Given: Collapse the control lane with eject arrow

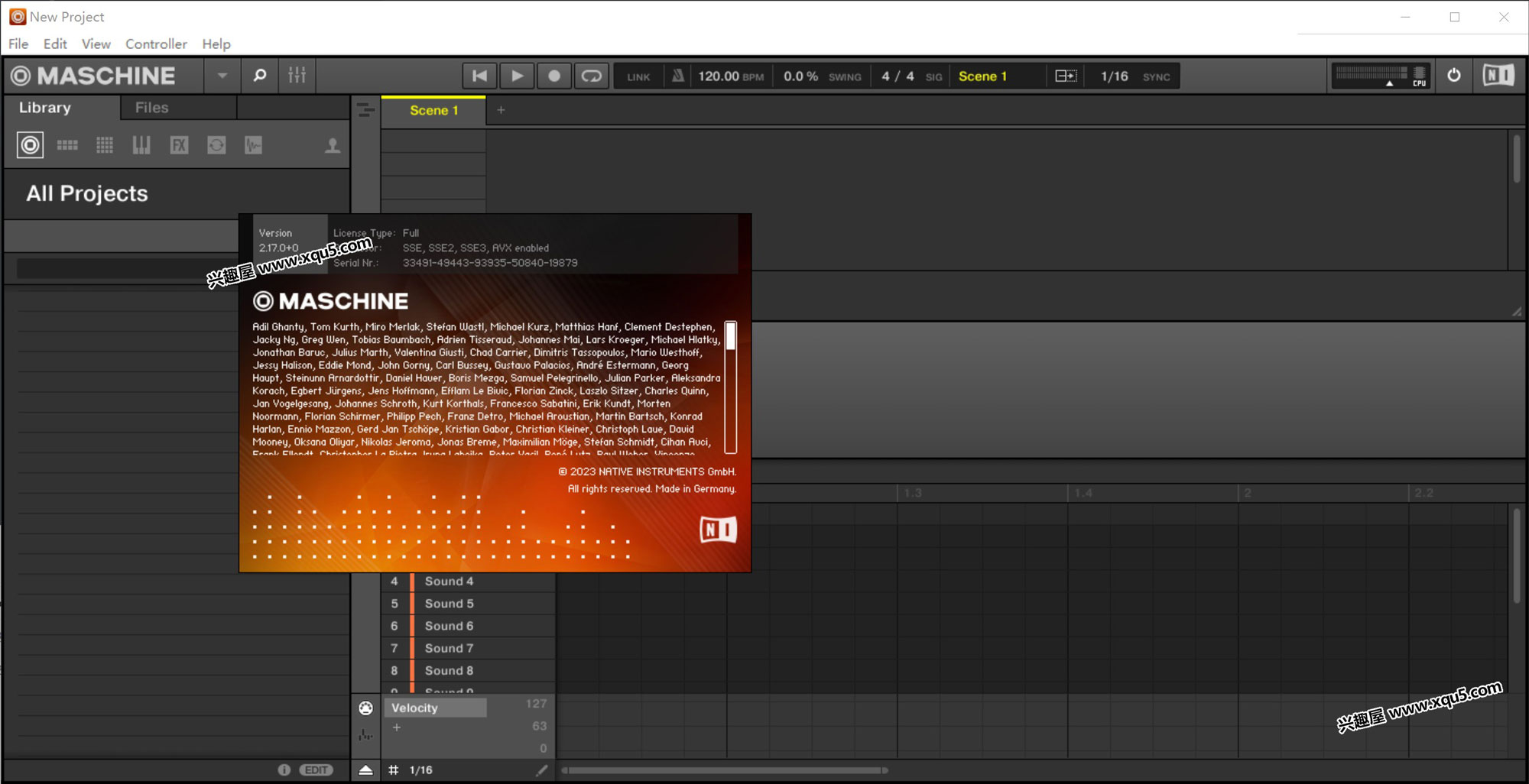Looking at the screenshot, I should coord(366,769).
